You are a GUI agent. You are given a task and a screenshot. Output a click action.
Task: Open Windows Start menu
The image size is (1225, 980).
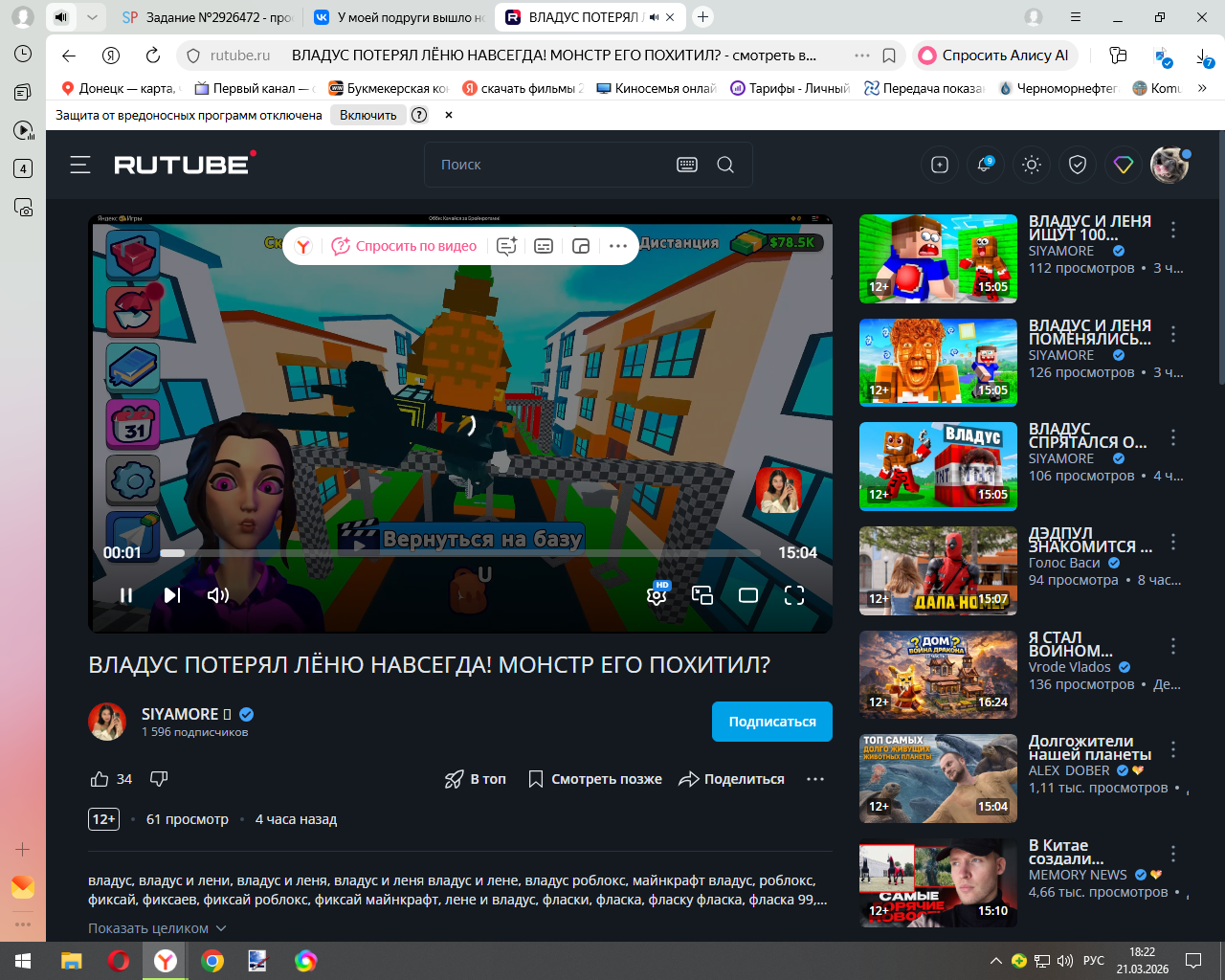pos(23,961)
